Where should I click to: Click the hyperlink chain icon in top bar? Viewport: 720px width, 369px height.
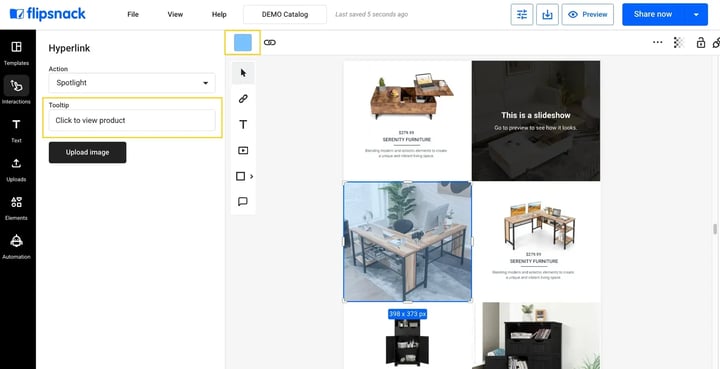coord(270,43)
